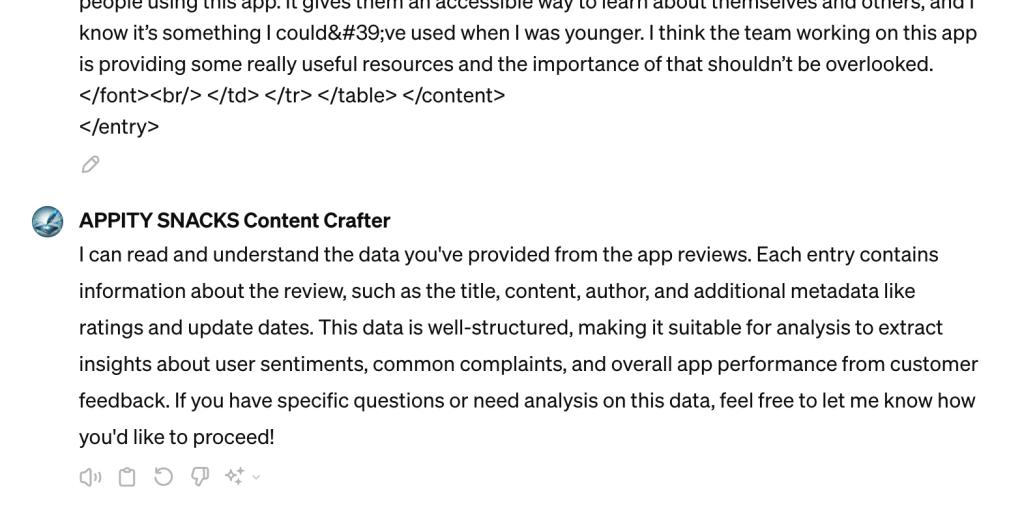The width and height of the screenshot is (1022, 506).
Task: Click the line starting 'insights about user sentiments'
Action: [528, 364]
